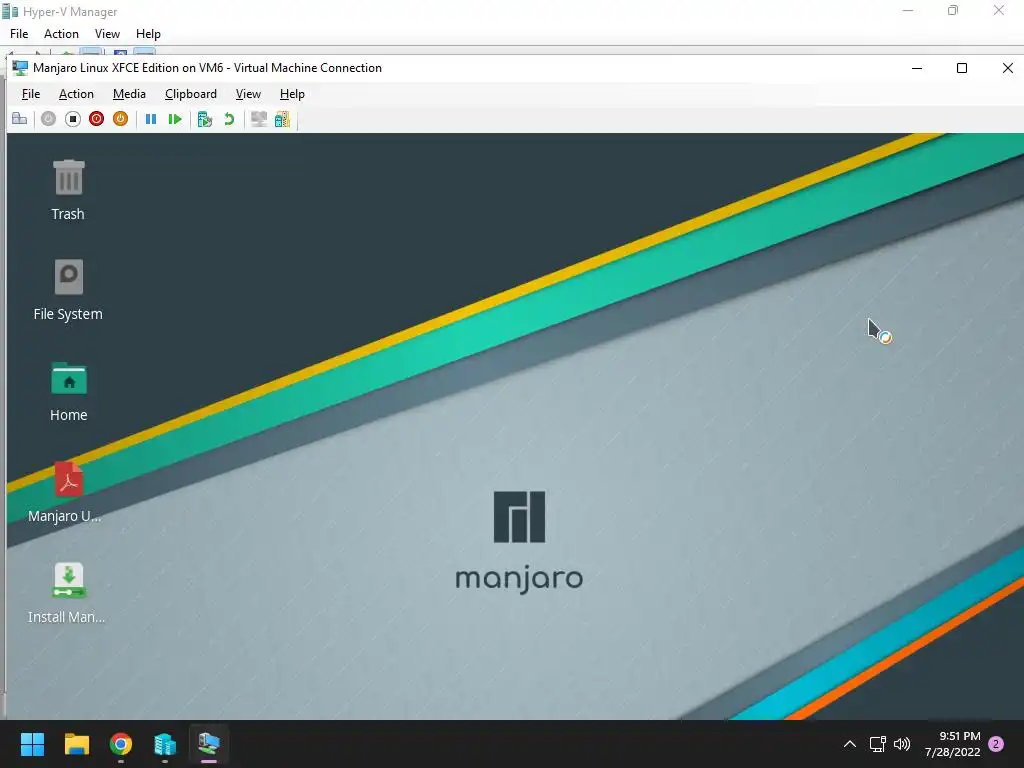Click the volume speaker tray icon
The width and height of the screenshot is (1024, 768).
[902, 744]
